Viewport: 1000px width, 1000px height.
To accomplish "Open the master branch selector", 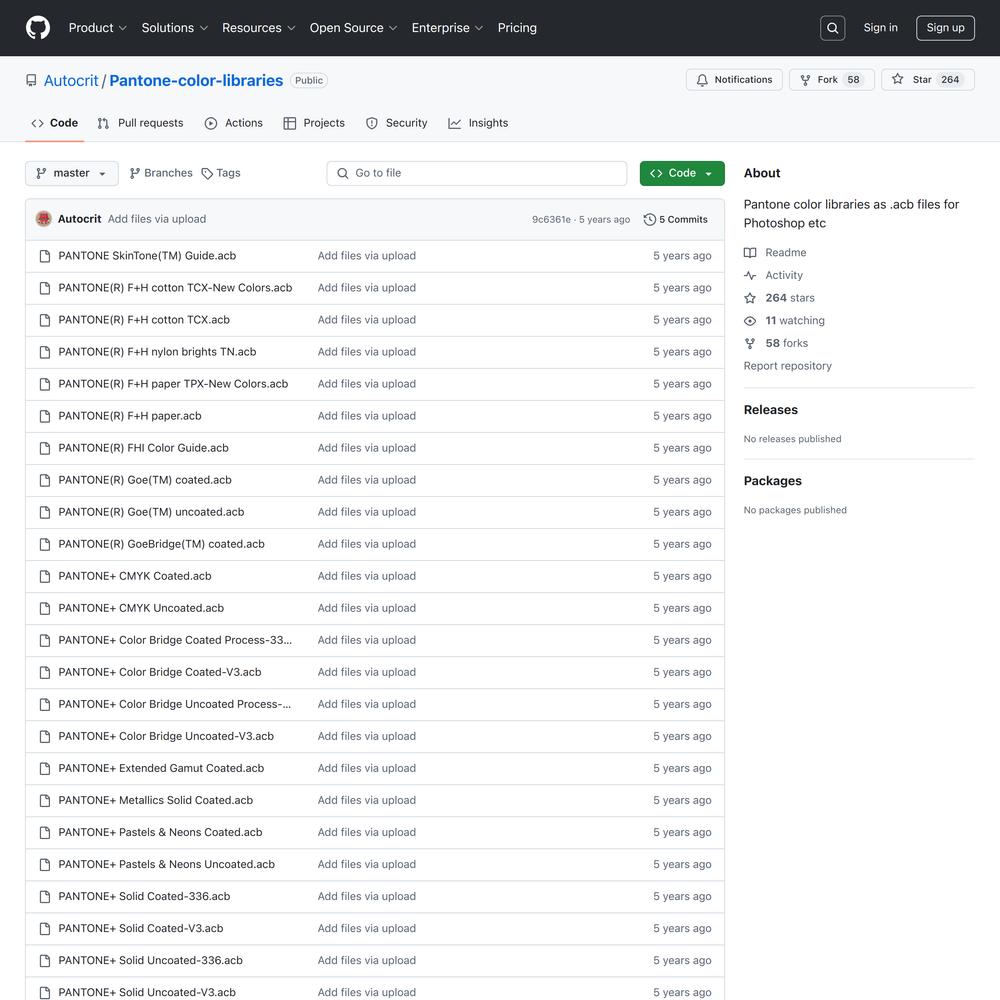I will 71,173.
